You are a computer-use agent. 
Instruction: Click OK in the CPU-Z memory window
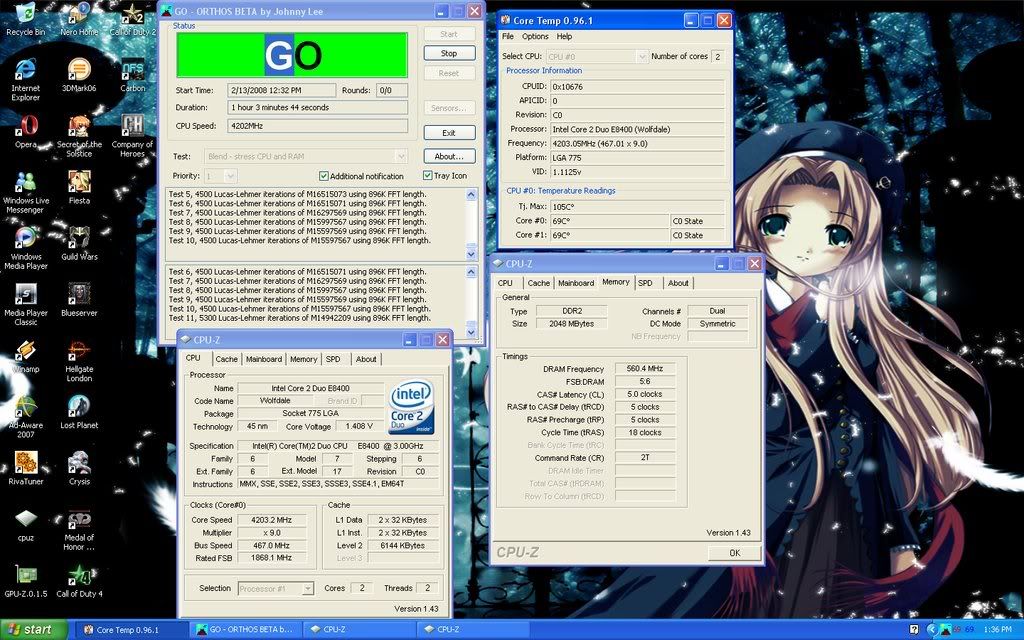pos(734,553)
